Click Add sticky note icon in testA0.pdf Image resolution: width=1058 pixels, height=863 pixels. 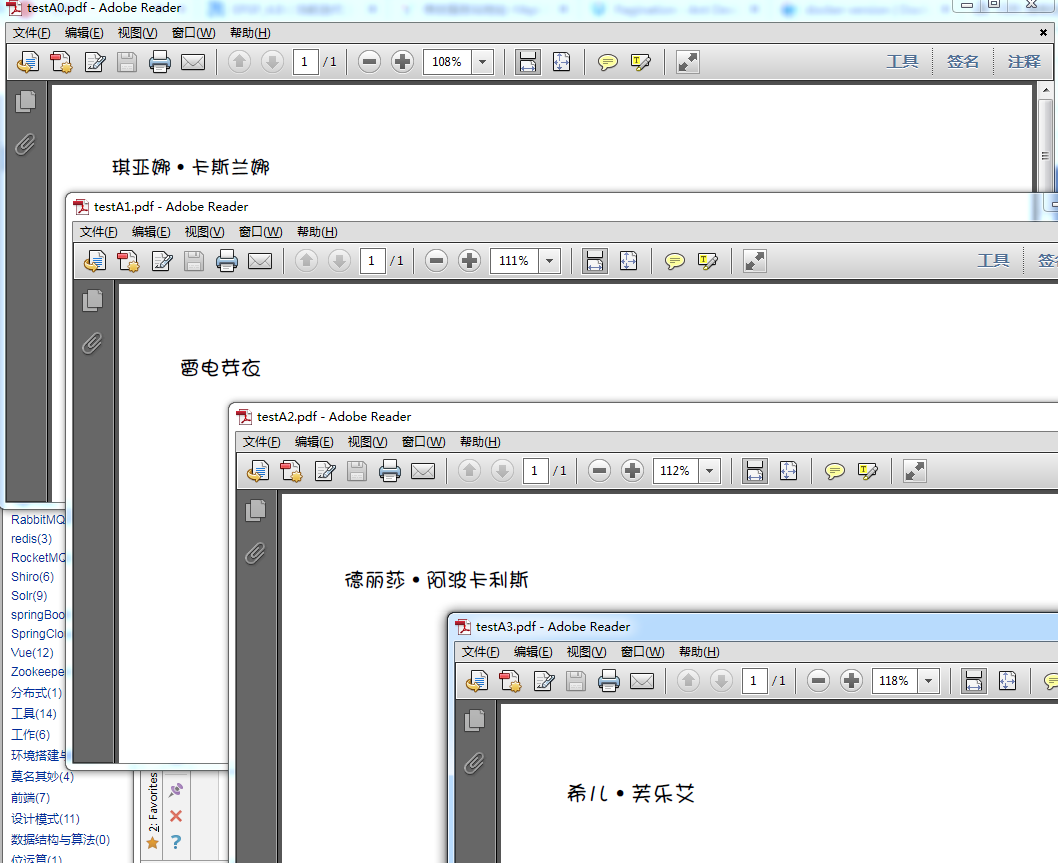(607, 62)
